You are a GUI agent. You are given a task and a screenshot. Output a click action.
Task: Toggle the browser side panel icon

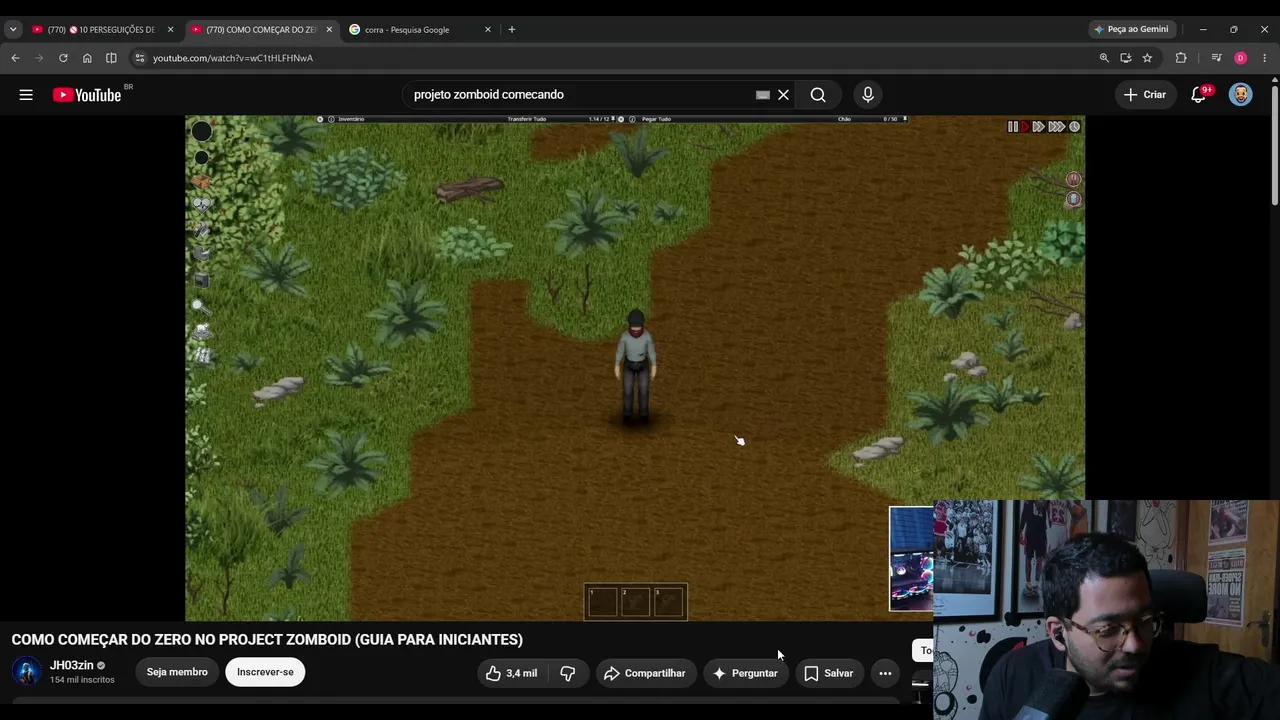tap(111, 58)
